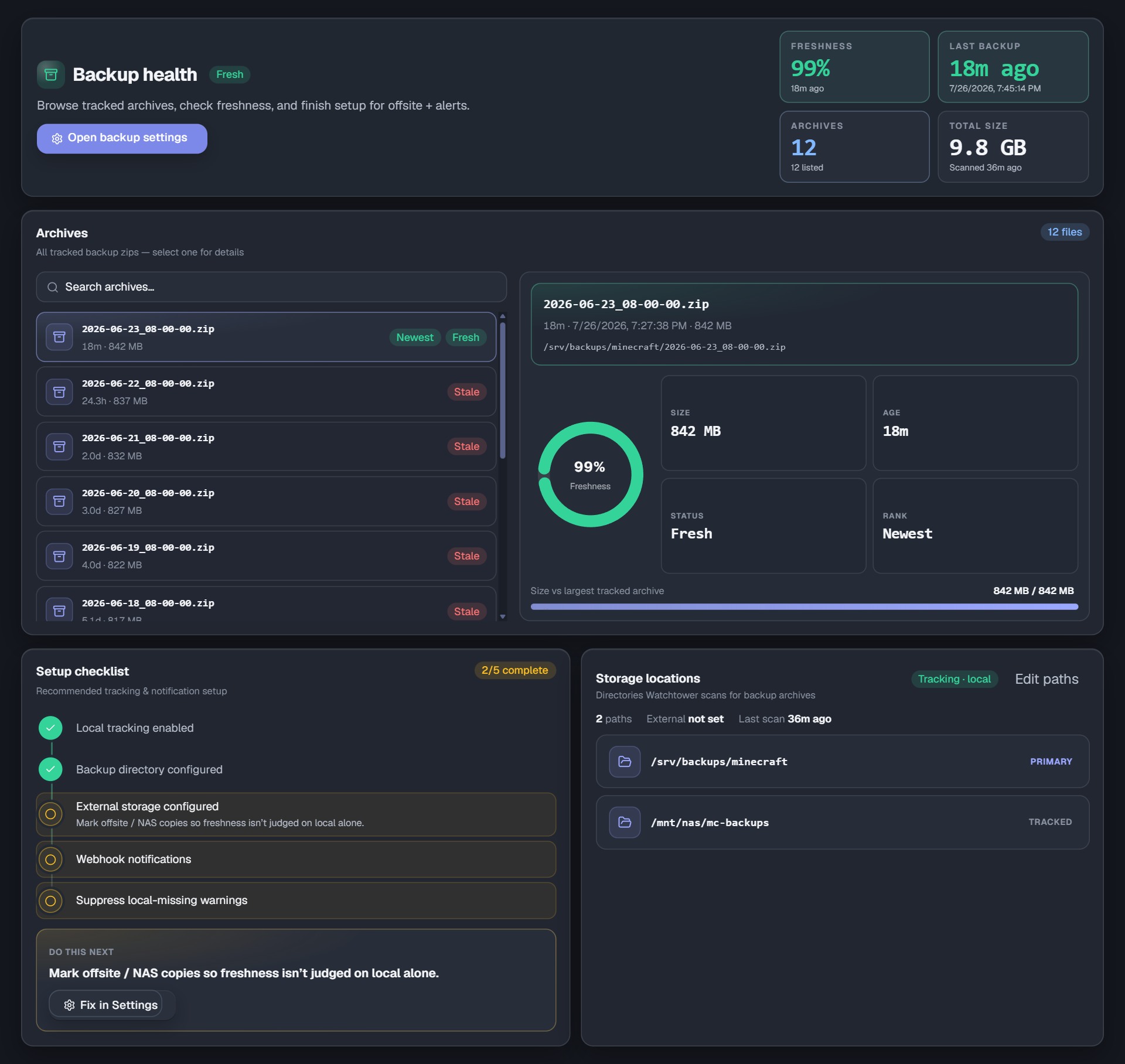This screenshot has height=1064, width=1125.
Task: Open backup settings
Action: coord(122,138)
